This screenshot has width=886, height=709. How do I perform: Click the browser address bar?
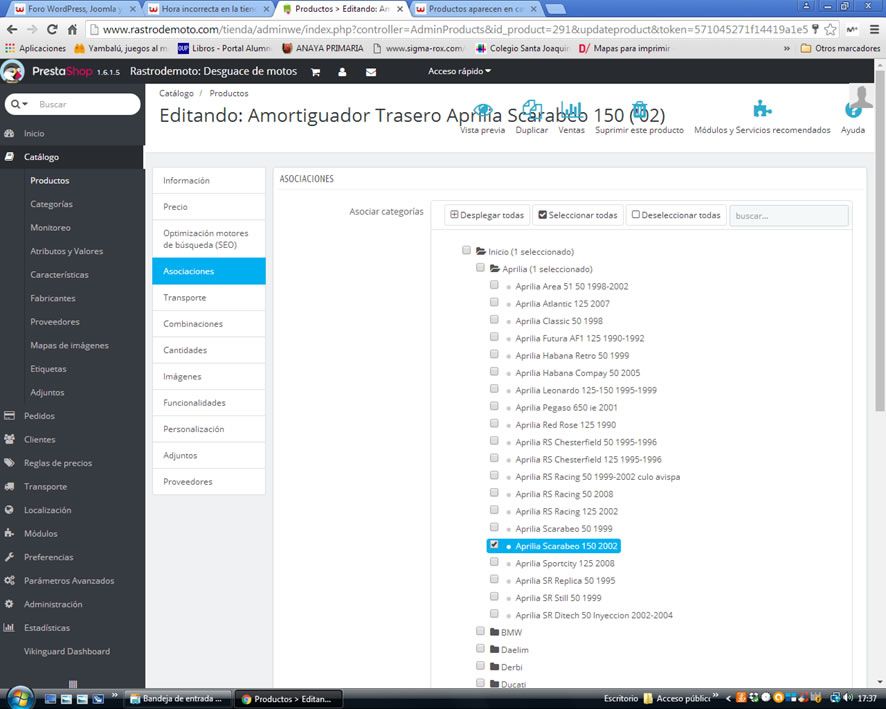click(454, 29)
